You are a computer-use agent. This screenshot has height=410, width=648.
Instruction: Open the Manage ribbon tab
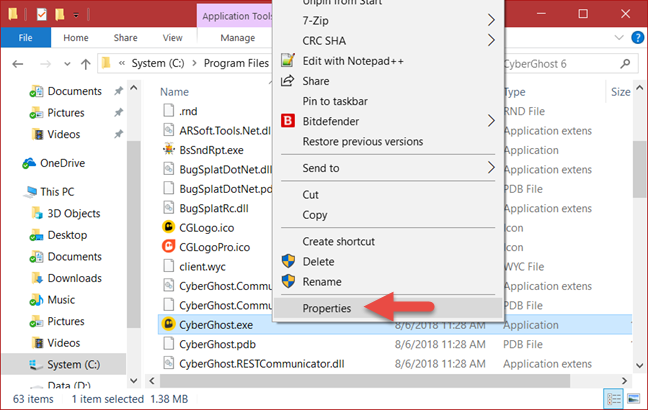click(238, 38)
